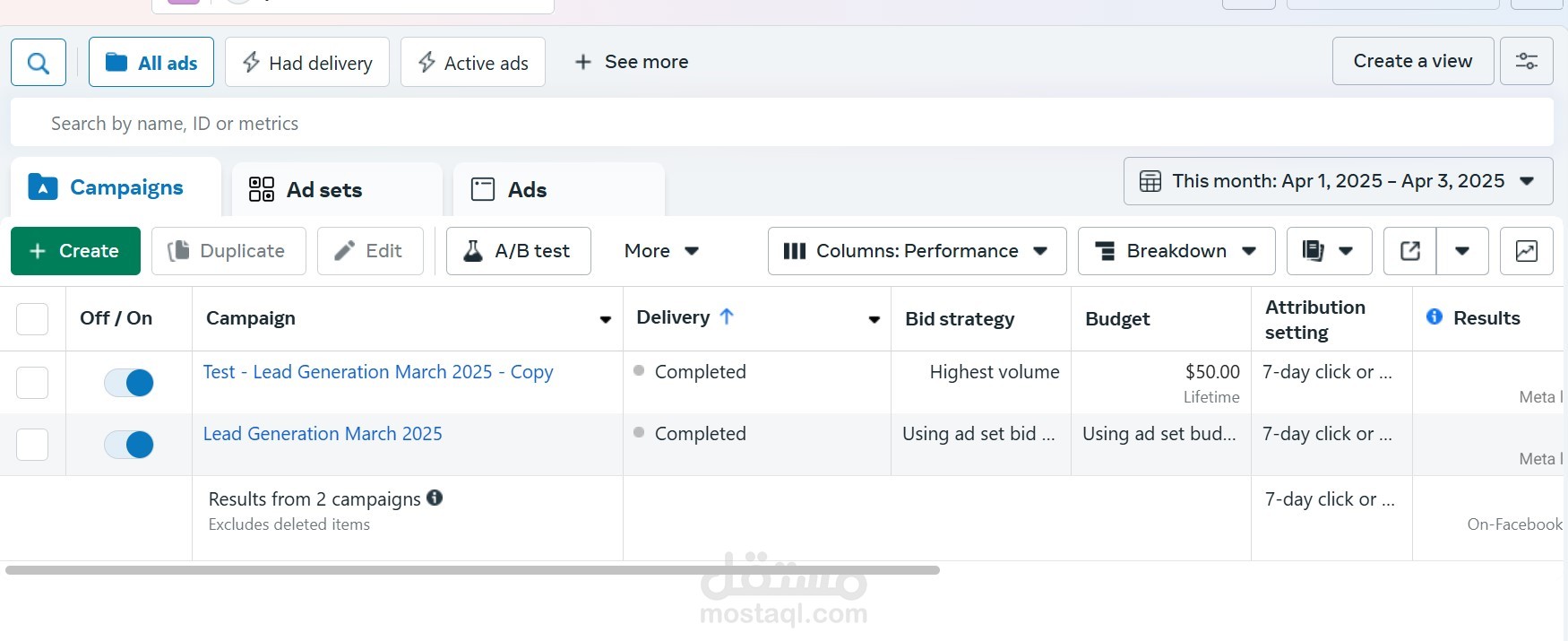Image resolution: width=1568 pixels, height=641 pixels.
Task: Click the Edit button
Action: coord(370,251)
